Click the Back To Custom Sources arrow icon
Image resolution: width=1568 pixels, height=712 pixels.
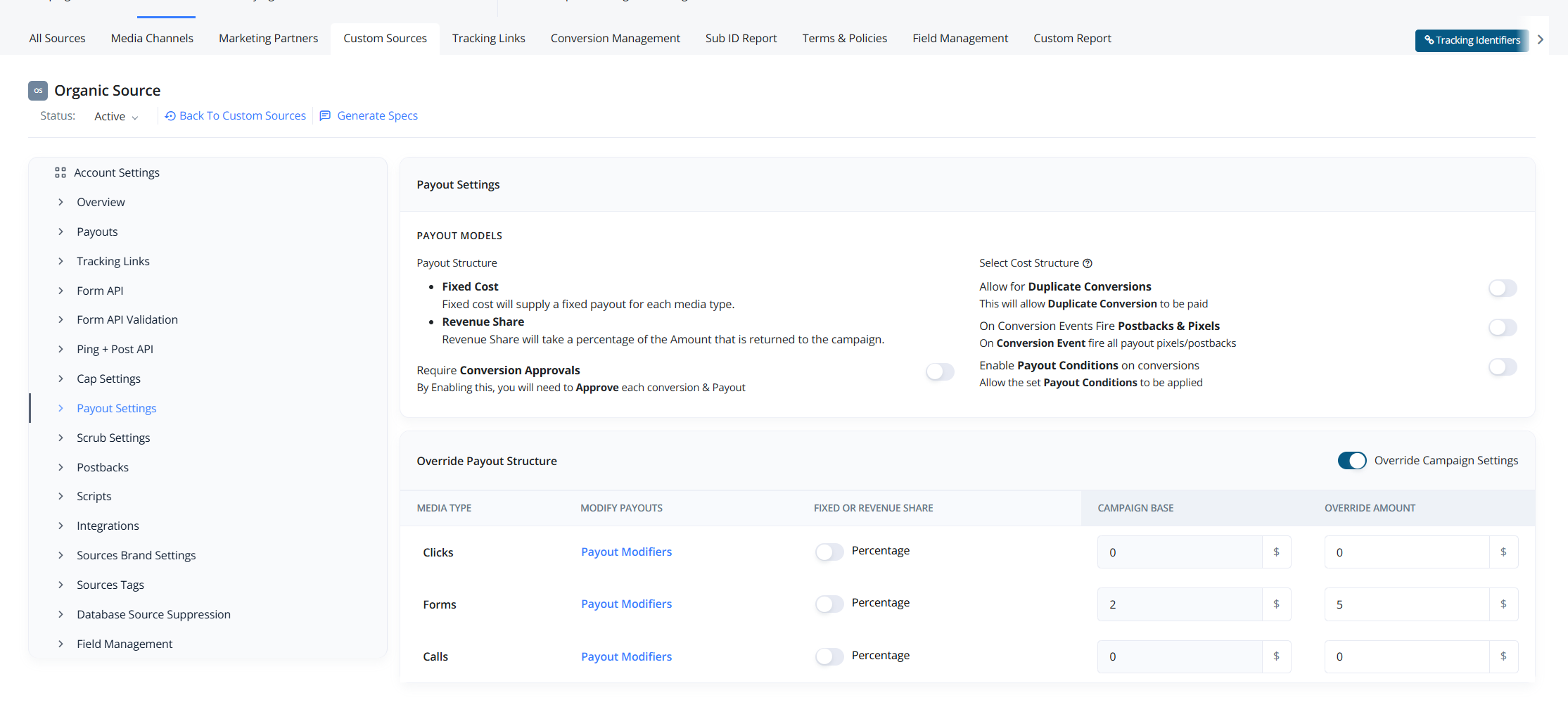coord(170,116)
